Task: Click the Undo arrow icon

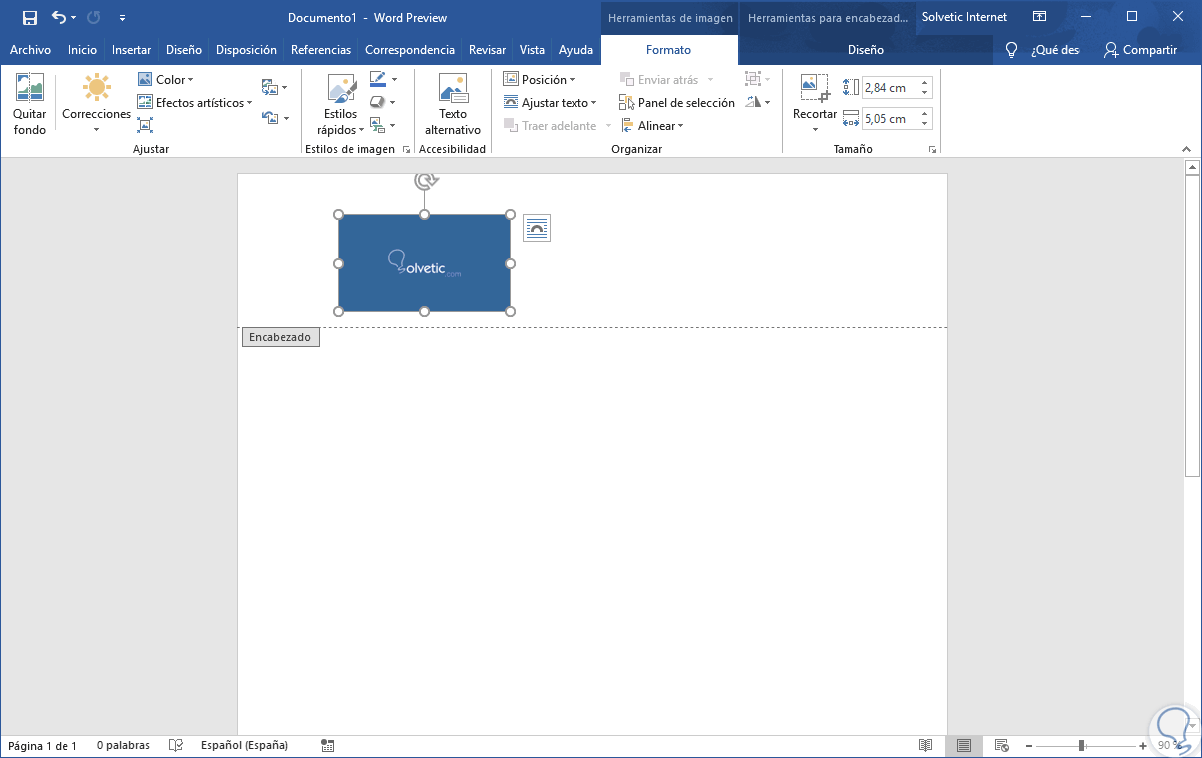Action: (59, 17)
